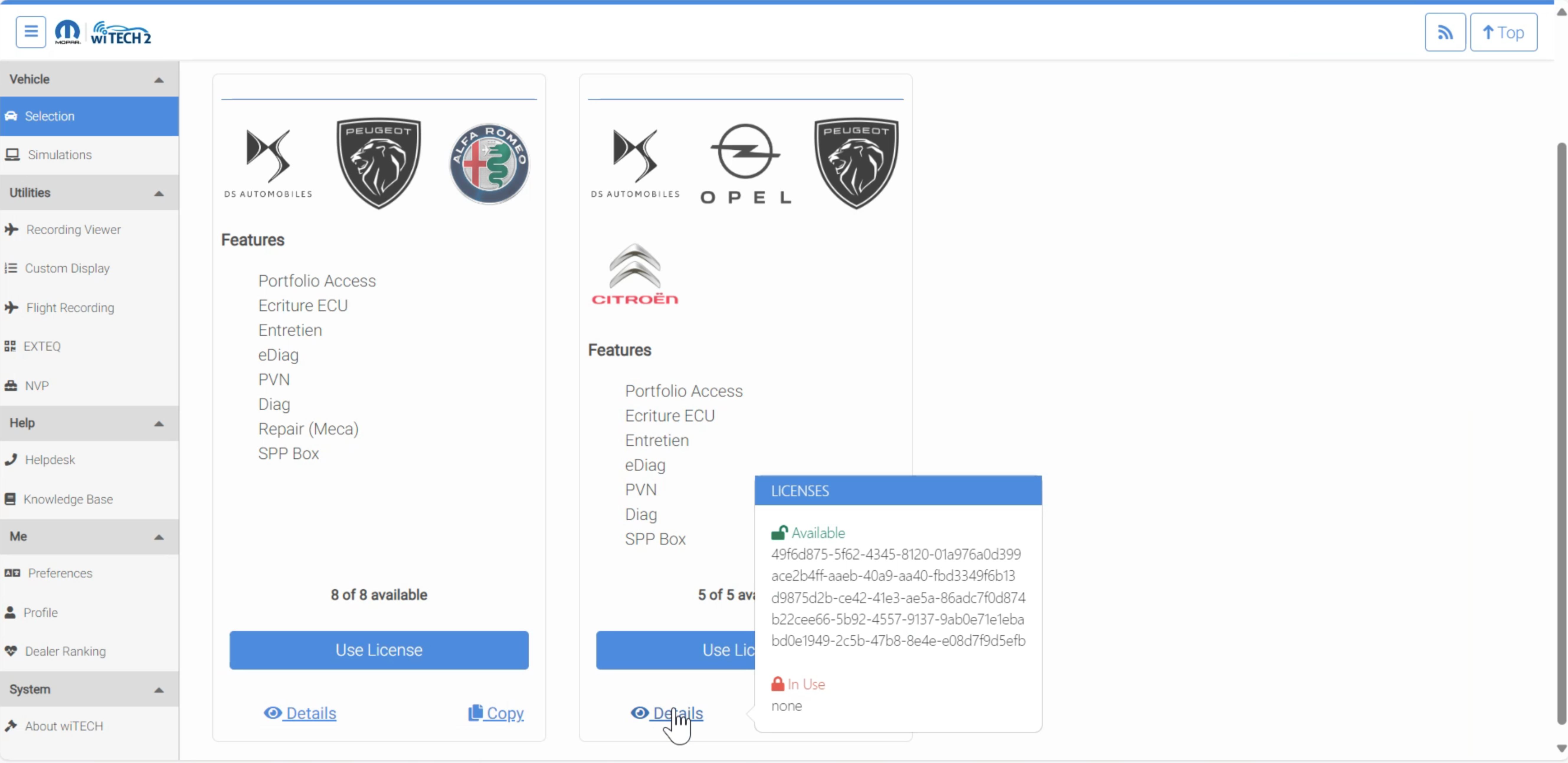1568x763 pixels.
Task: Click the Alfa Romeo logo
Action: point(490,164)
